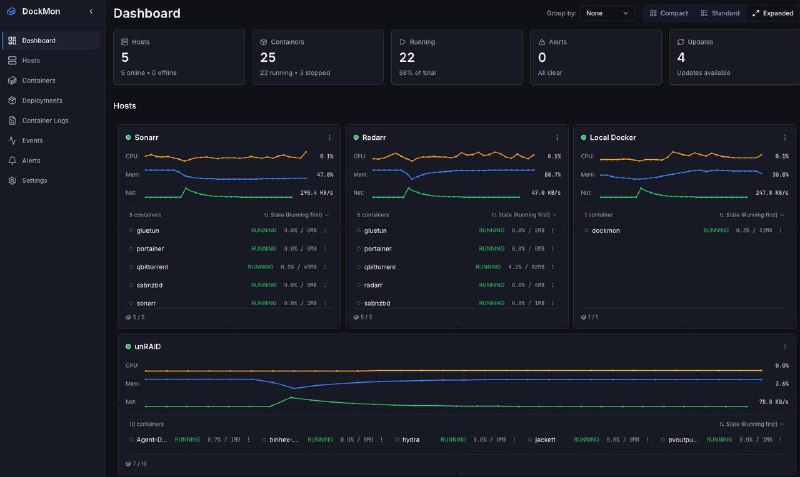This screenshot has height=477, width=800.
Task: Click the Sonarr CPU usage graph
Action: pyautogui.click(x=226, y=156)
